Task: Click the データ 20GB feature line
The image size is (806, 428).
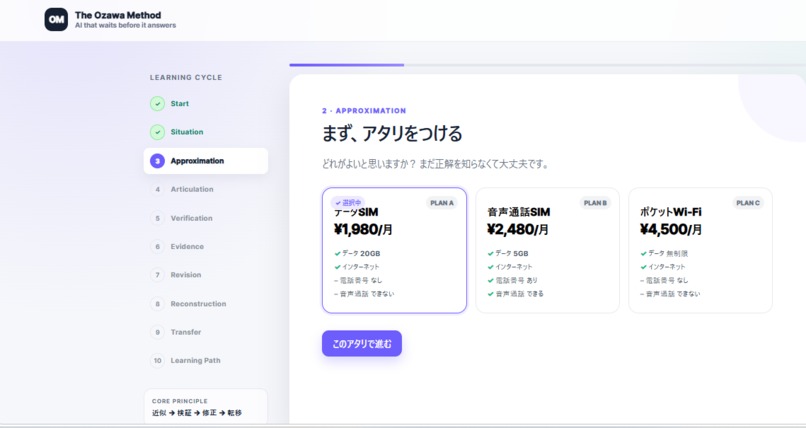Action: coord(357,253)
